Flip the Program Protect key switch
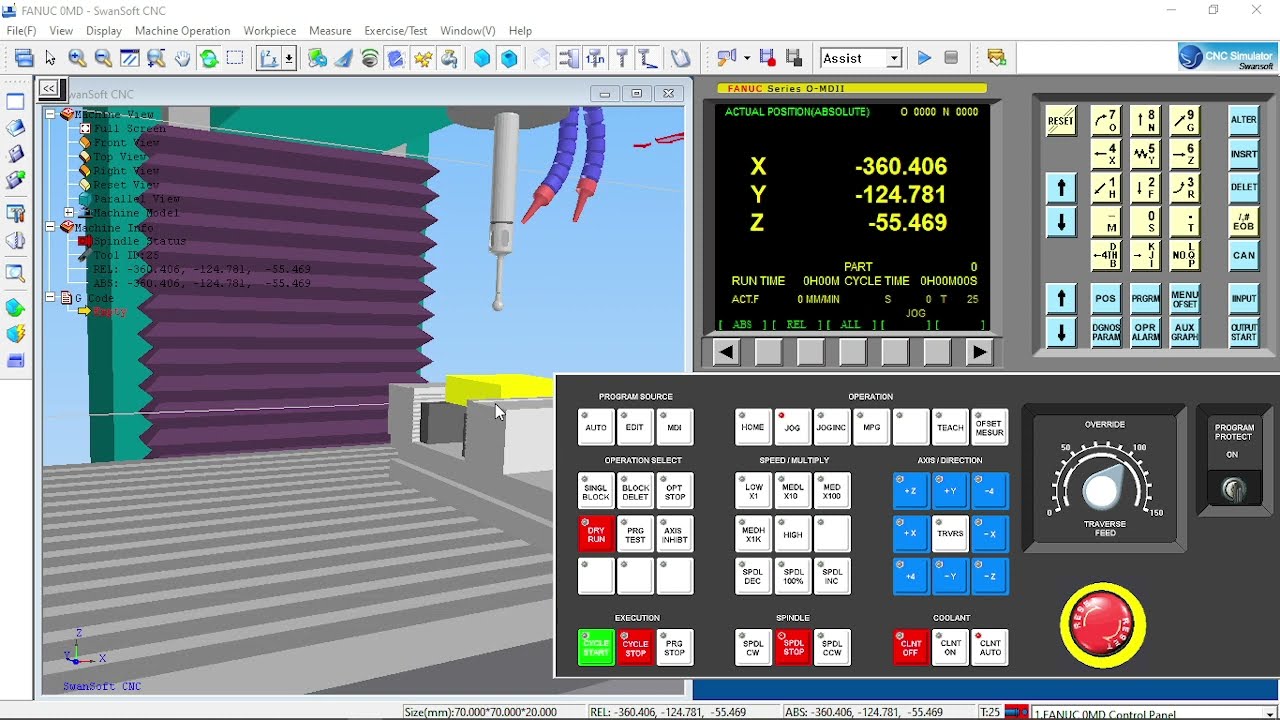 click(x=1233, y=489)
